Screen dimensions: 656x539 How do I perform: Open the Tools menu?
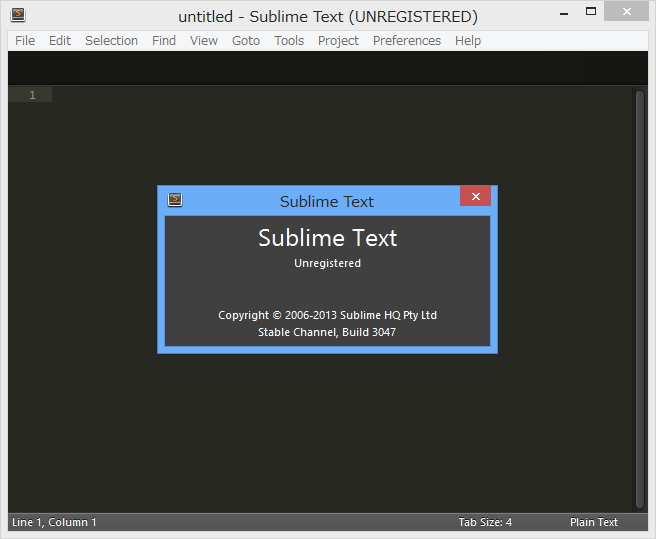coord(289,41)
